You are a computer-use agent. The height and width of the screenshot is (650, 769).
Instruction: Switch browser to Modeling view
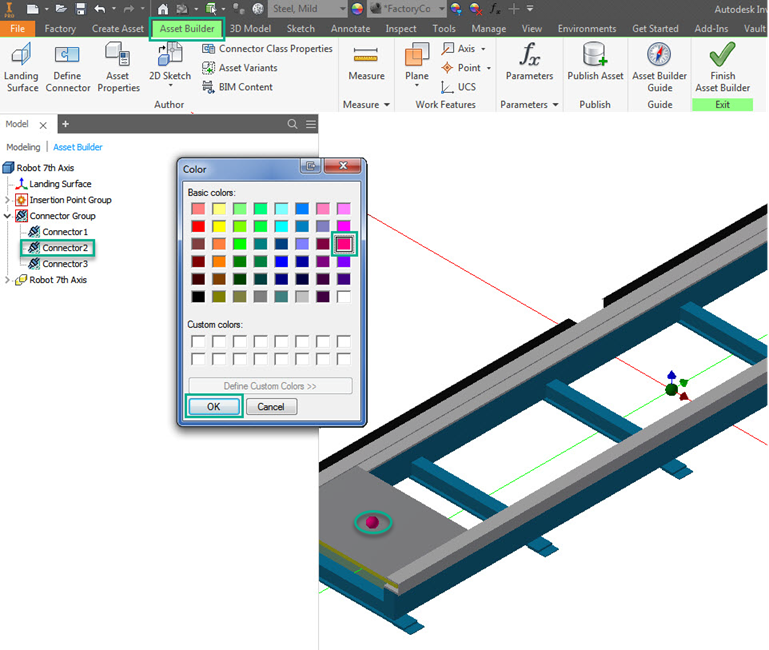pos(23,147)
